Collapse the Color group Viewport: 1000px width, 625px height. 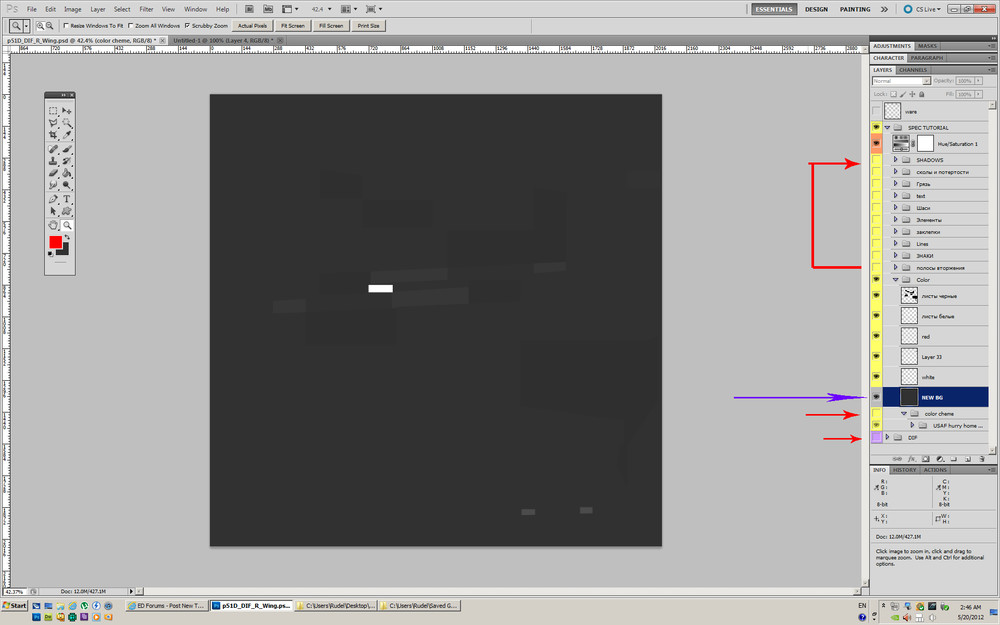pyautogui.click(x=895, y=279)
